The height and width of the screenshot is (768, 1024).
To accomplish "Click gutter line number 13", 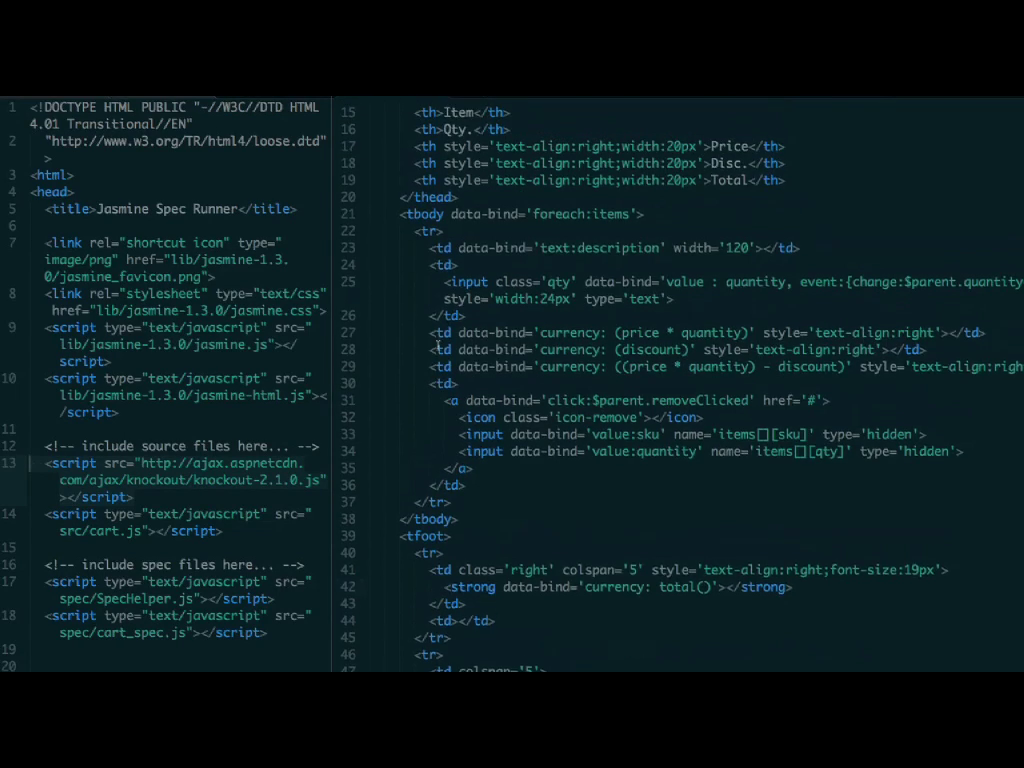I will [9, 463].
